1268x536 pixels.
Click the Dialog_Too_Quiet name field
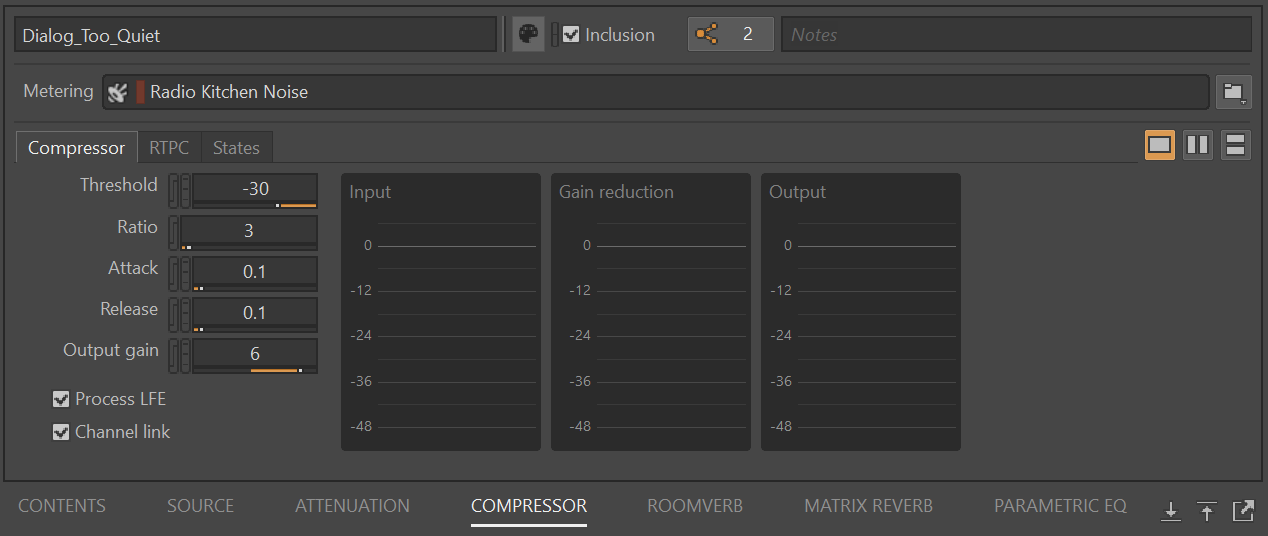pos(255,34)
